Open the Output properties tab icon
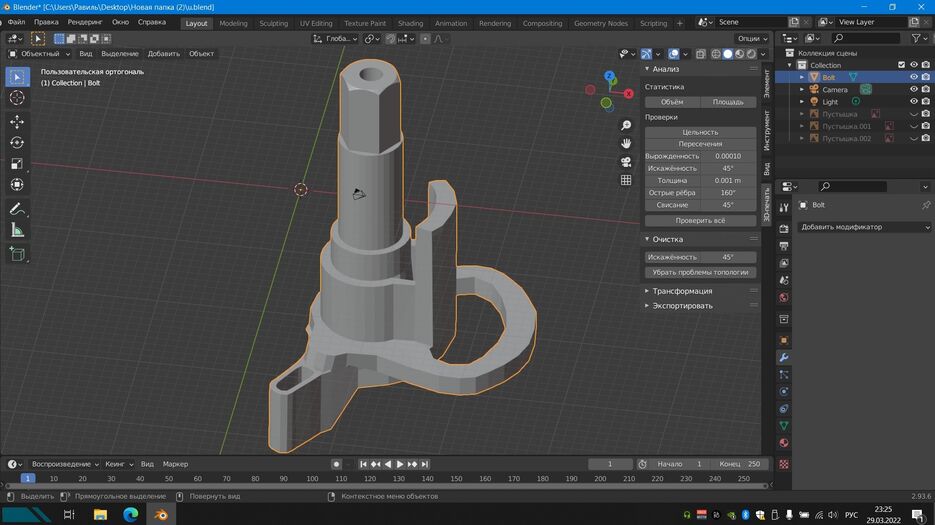The width and height of the screenshot is (935, 525). 784,246
